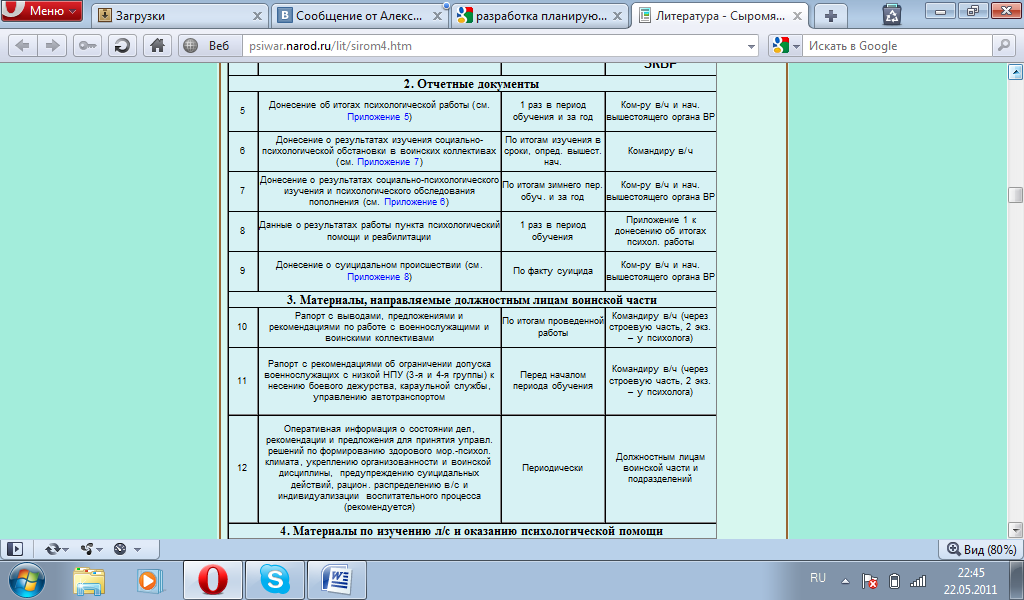Go forward with the Forward arrow

coord(51,46)
